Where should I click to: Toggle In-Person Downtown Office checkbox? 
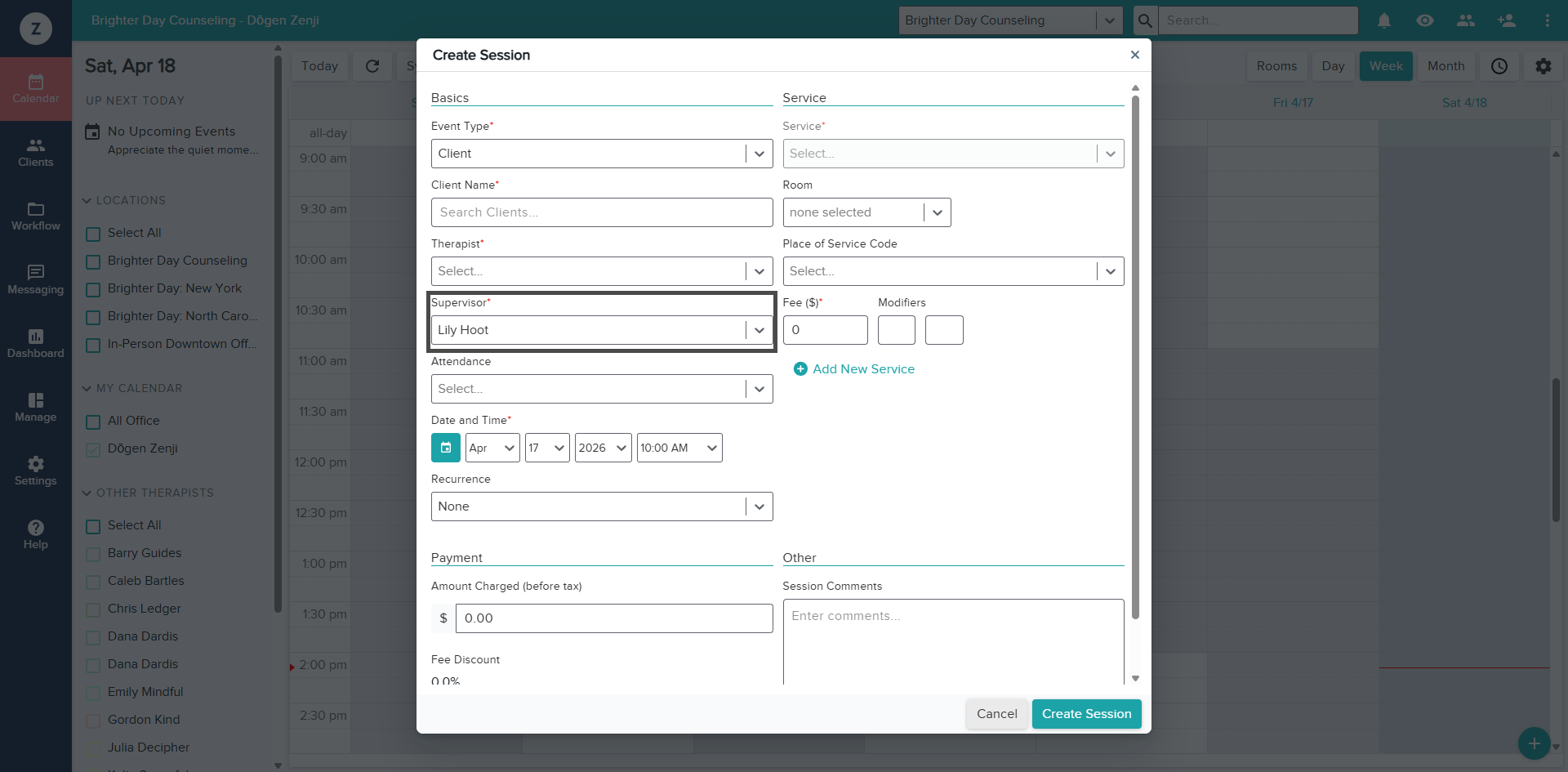coord(93,345)
